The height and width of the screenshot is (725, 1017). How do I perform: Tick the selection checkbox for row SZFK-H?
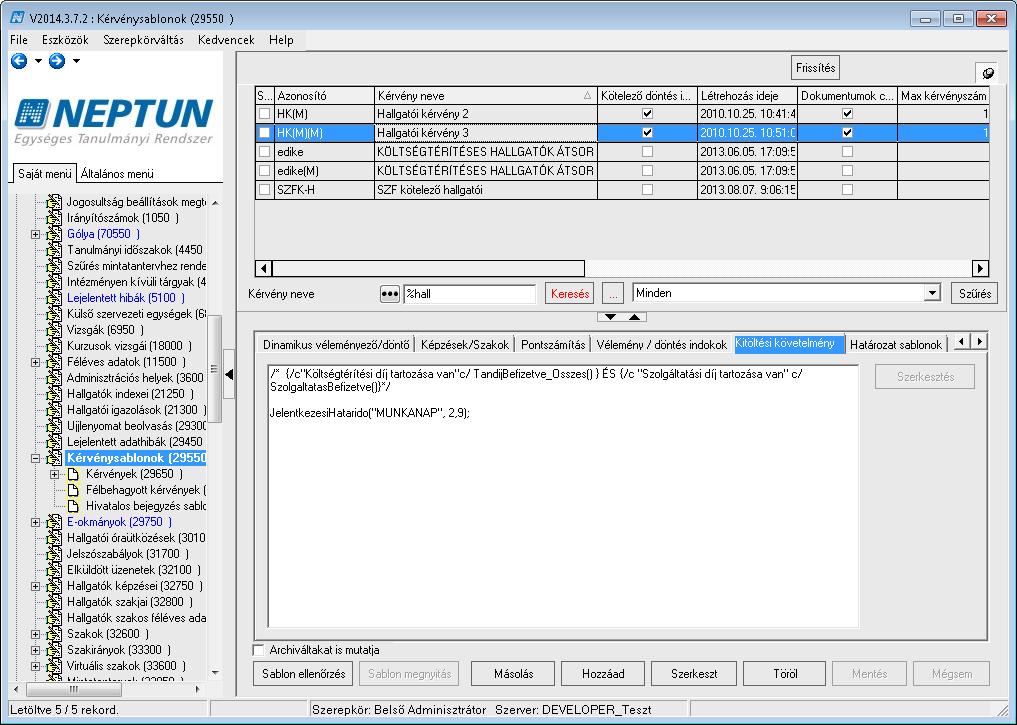(265, 190)
